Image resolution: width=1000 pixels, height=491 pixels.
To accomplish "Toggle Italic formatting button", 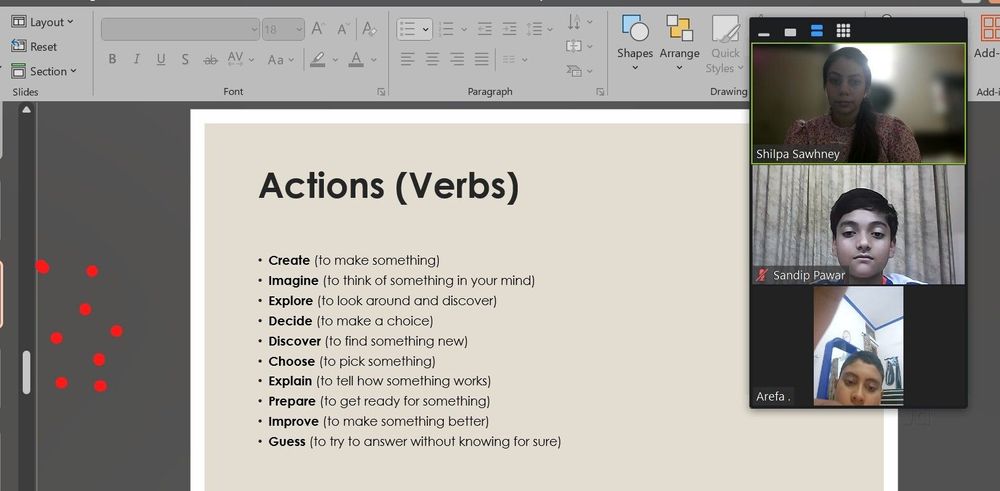I will (136, 59).
